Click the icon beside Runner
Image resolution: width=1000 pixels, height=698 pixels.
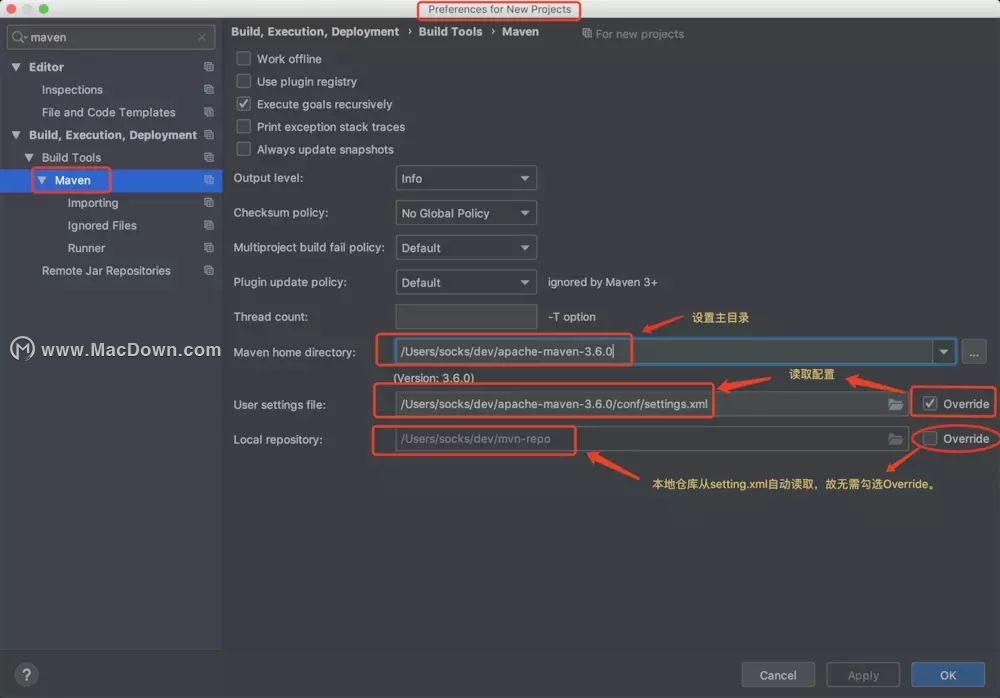[x=209, y=248]
